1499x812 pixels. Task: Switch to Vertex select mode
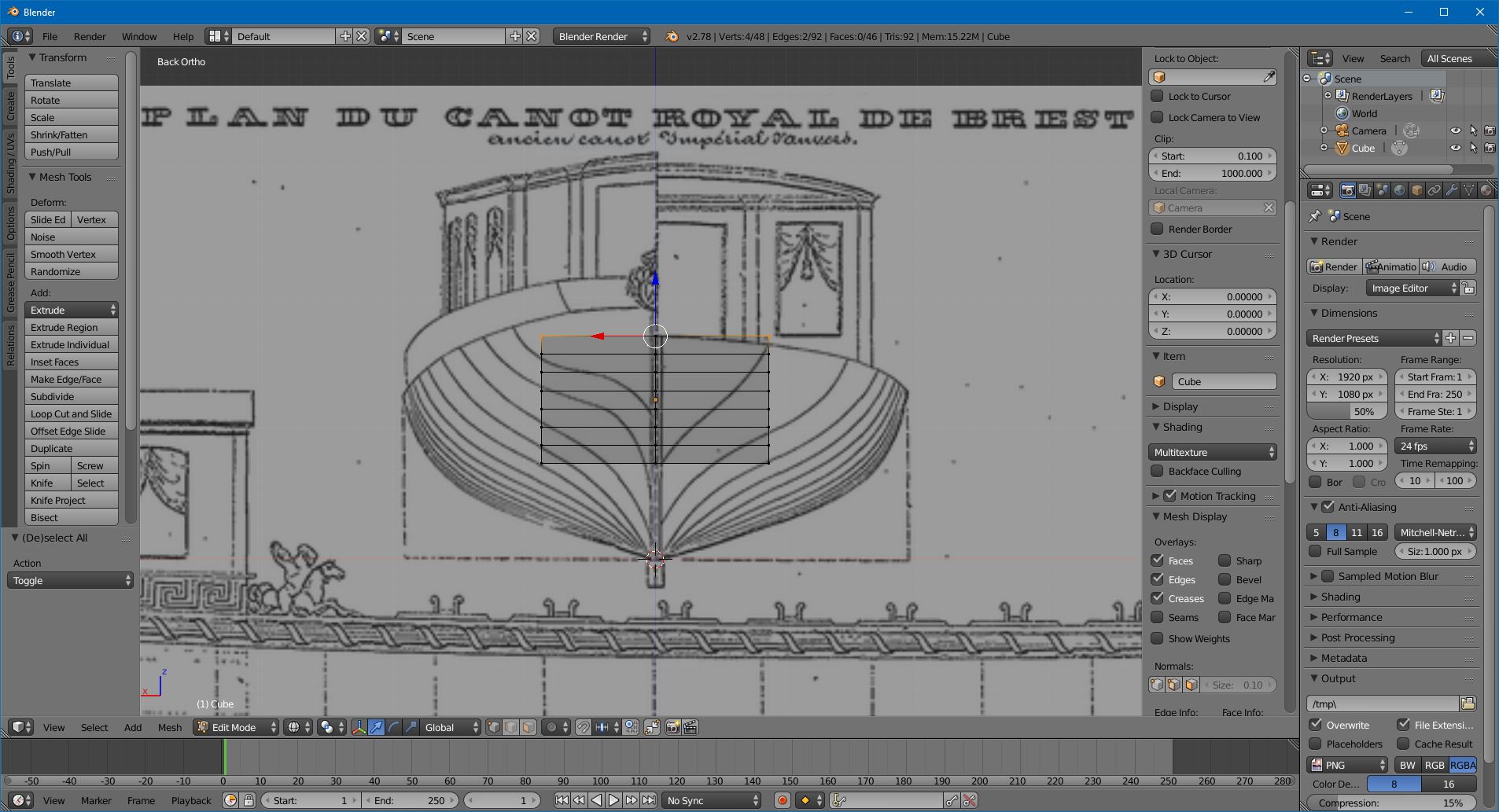click(494, 727)
